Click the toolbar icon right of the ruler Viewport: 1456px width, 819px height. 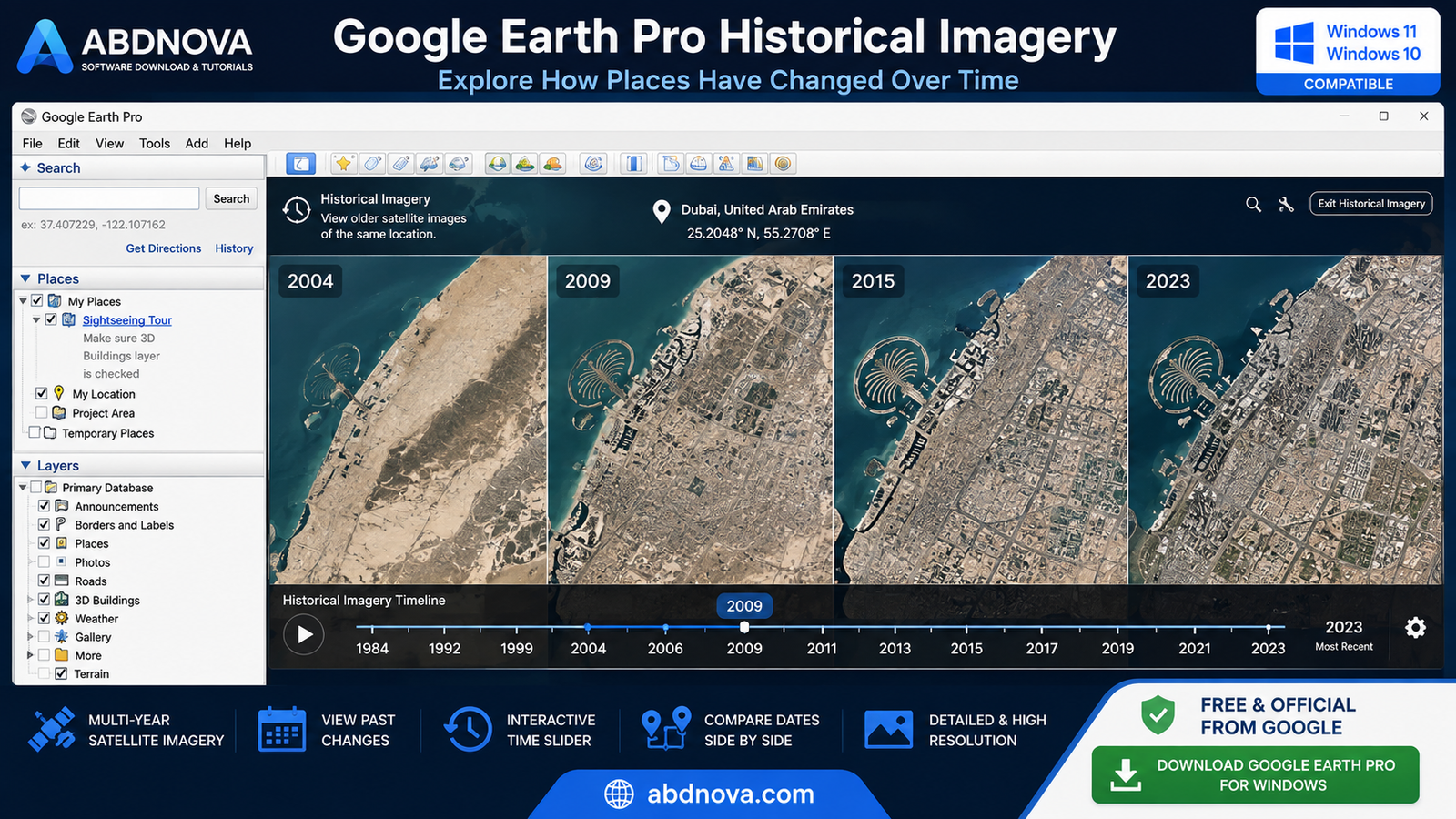point(671,164)
